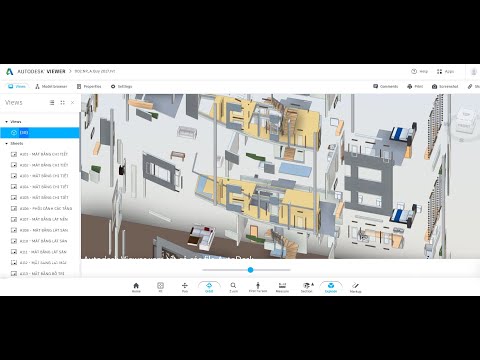Click the sheet icon beside A208
The width and height of the screenshot is (480, 360).
point(14,230)
